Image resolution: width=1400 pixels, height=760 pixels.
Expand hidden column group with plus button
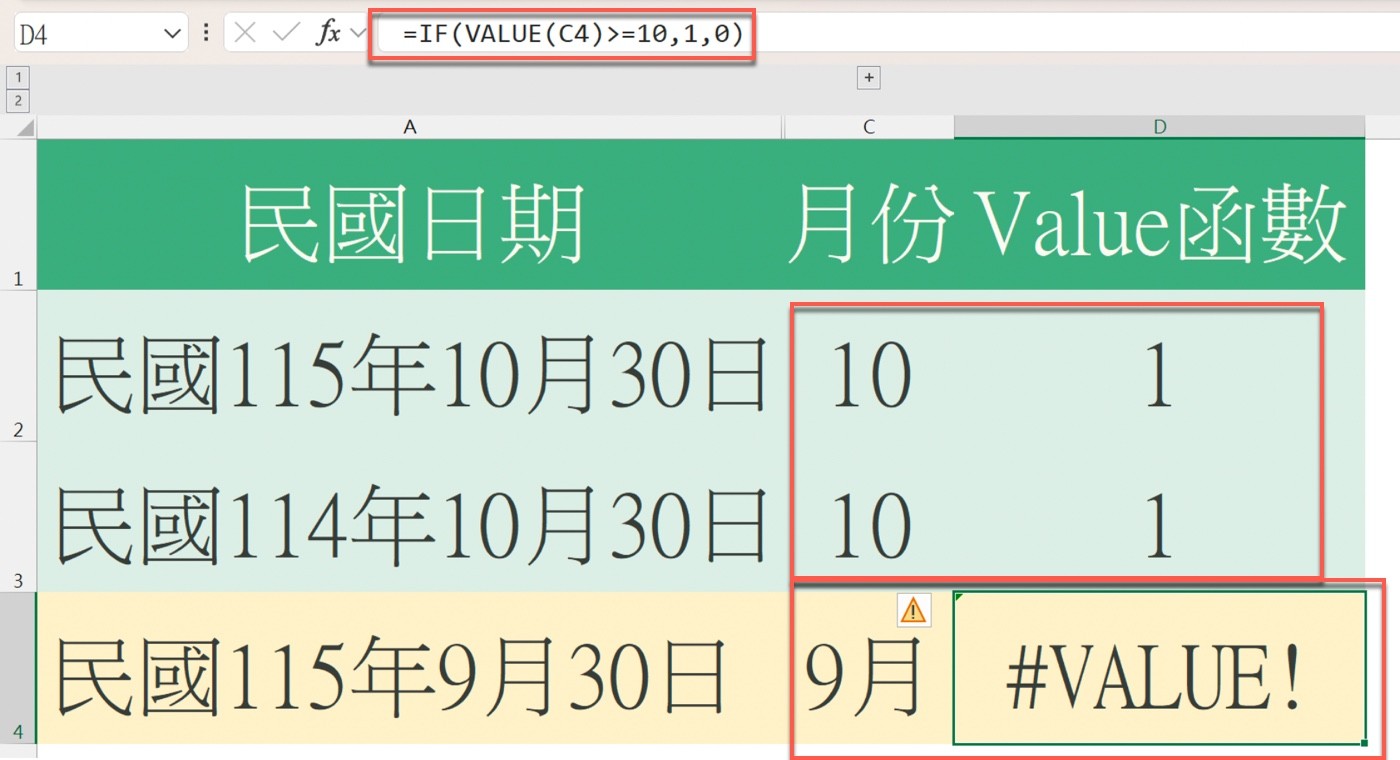(869, 77)
